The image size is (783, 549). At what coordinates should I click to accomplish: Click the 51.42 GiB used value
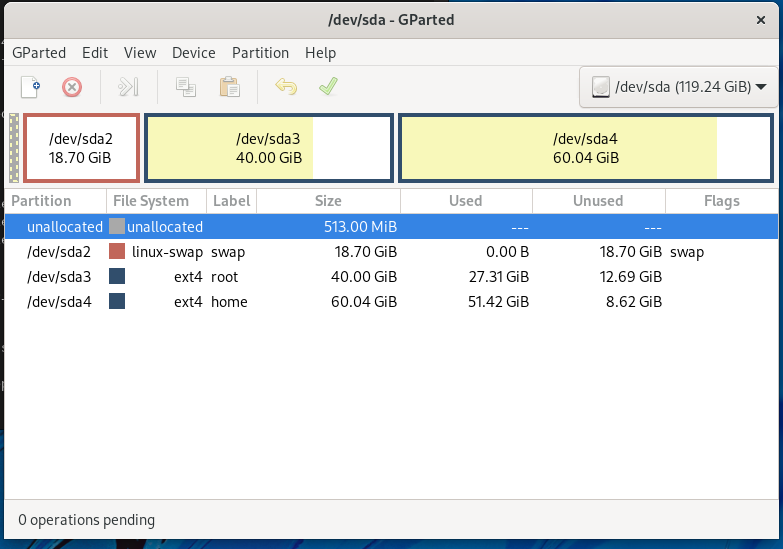click(x=498, y=302)
